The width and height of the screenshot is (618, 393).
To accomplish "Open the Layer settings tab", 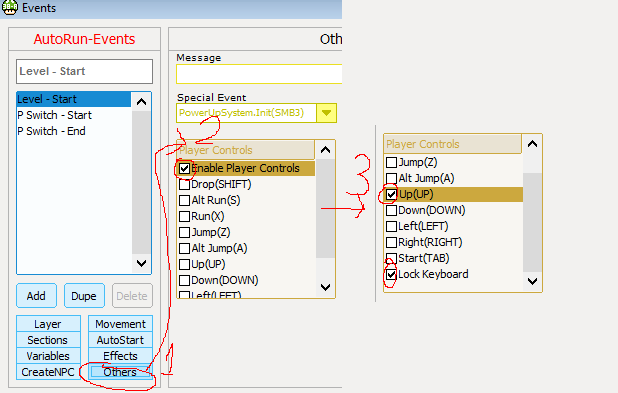I will (48, 324).
